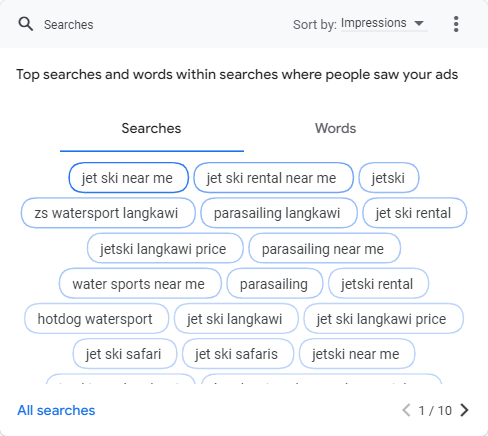Open the All searches link
The height and width of the screenshot is (436, 488).
pos(56,410)
